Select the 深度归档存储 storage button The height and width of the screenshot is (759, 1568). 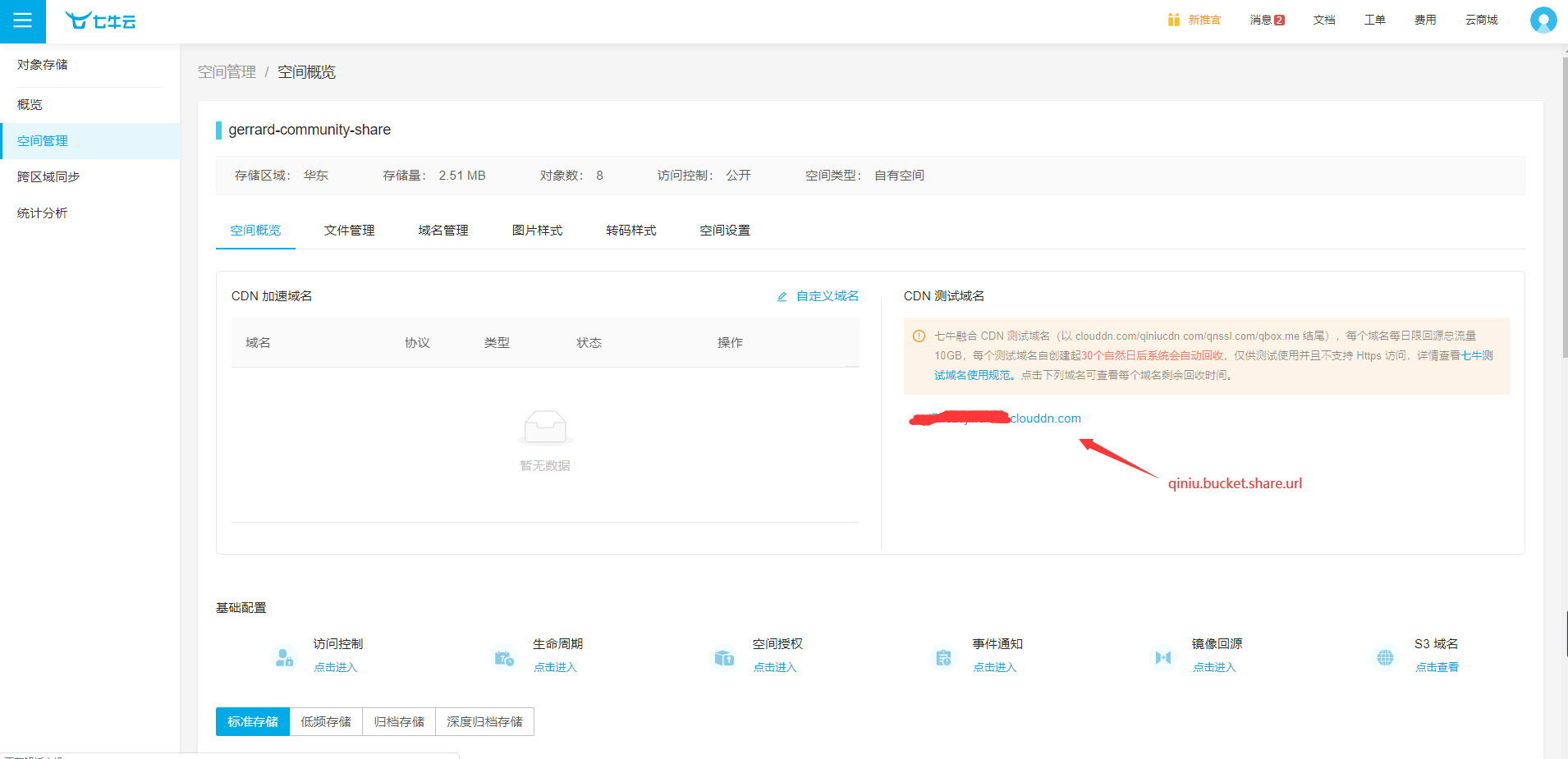pos(485,722)
